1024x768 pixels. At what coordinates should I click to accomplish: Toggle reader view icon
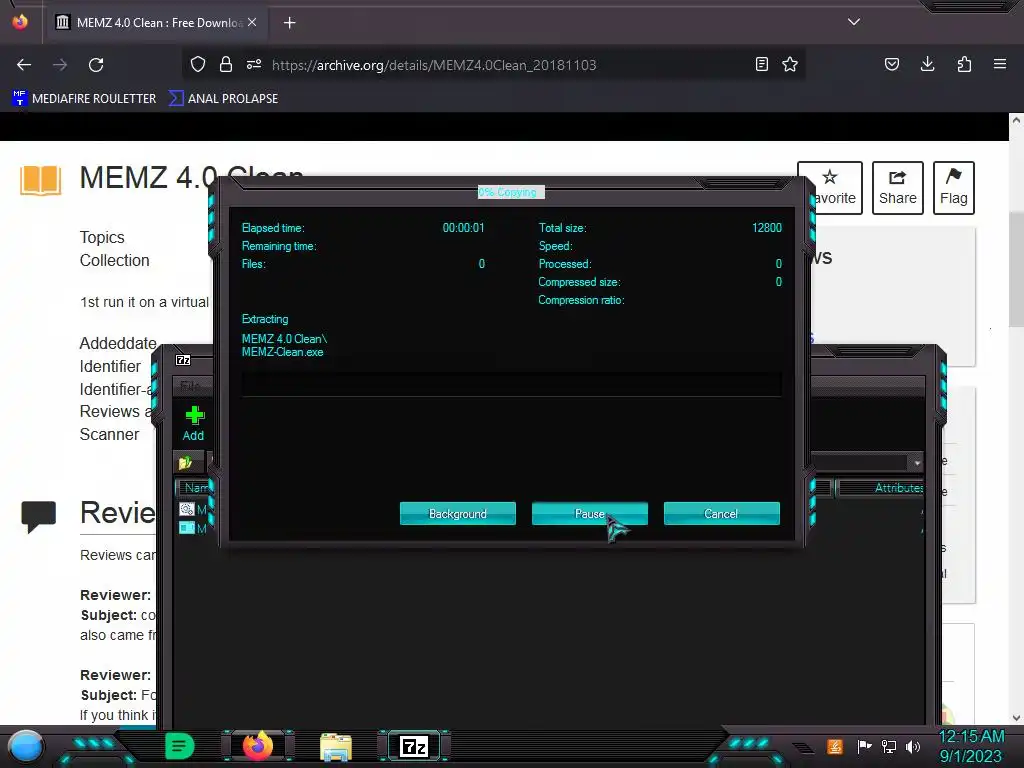pos(761,64)
